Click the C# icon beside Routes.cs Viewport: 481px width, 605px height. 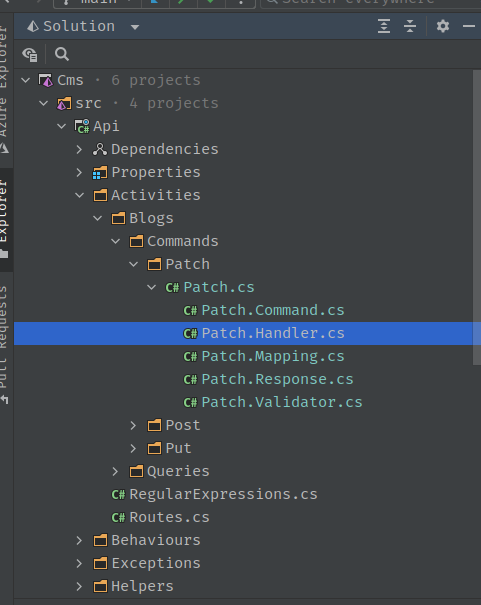point(118,517)
